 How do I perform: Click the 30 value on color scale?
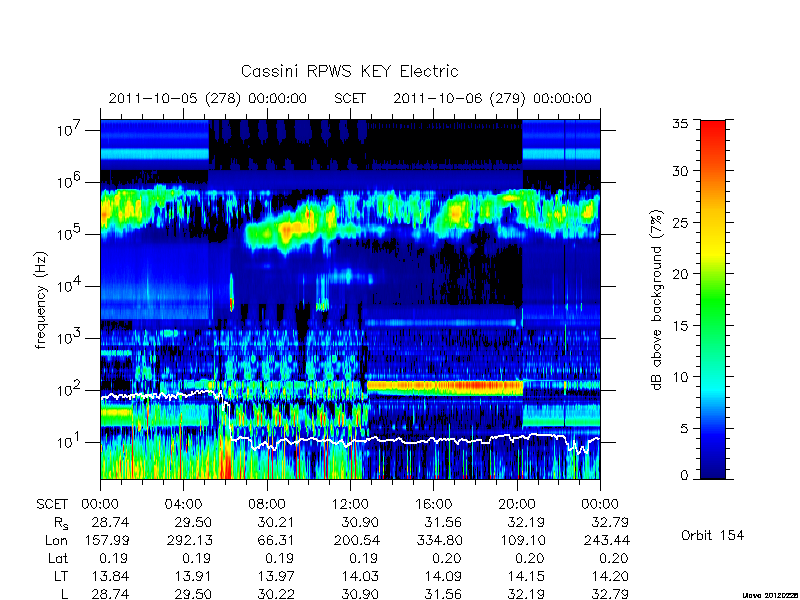680,171
